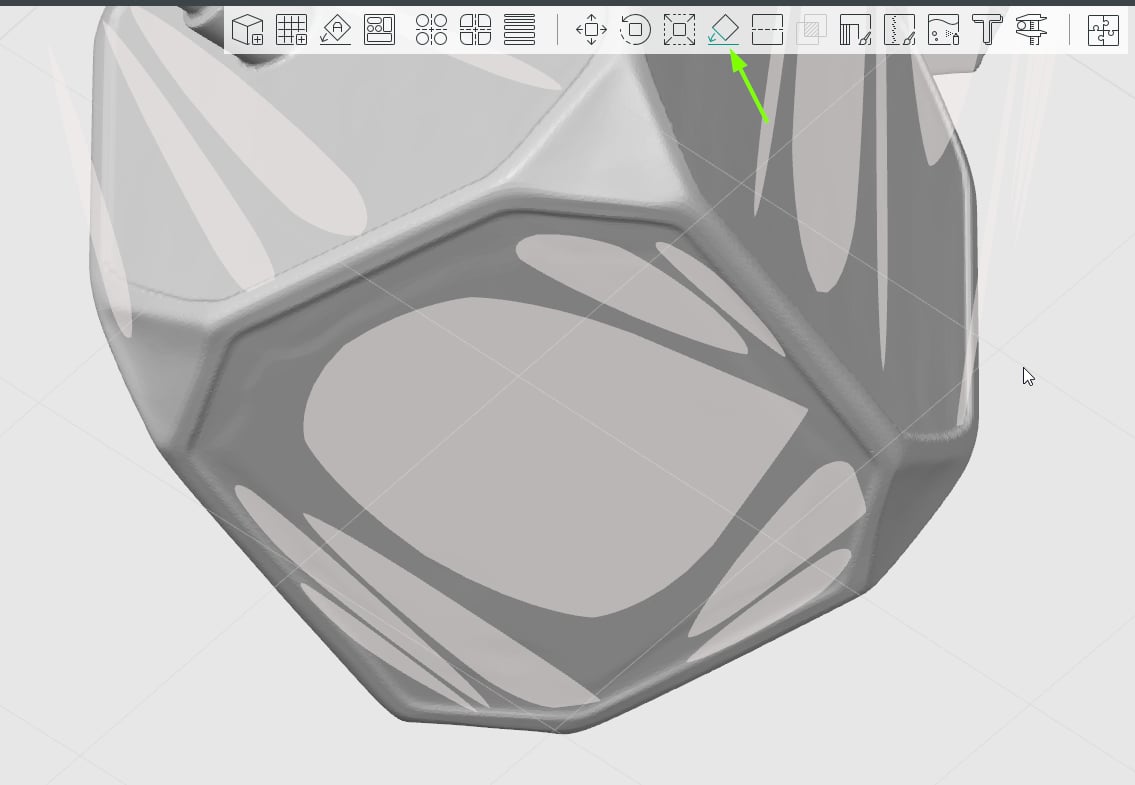Select the Measure caliper tool

click(x=1031, y=30)
